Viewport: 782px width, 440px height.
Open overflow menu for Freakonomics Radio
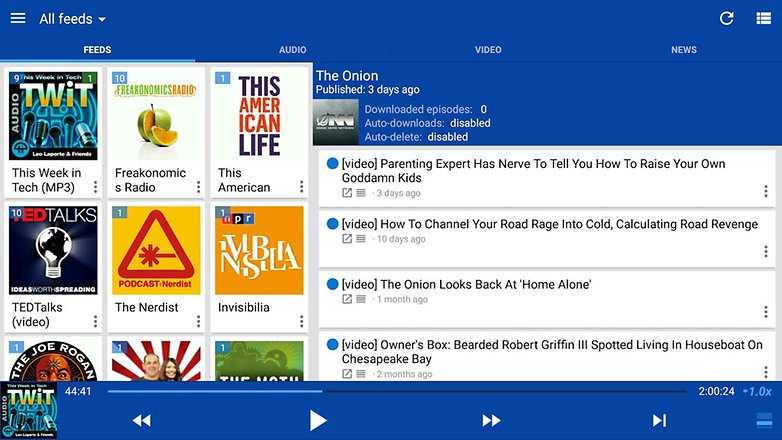(198, 187)
